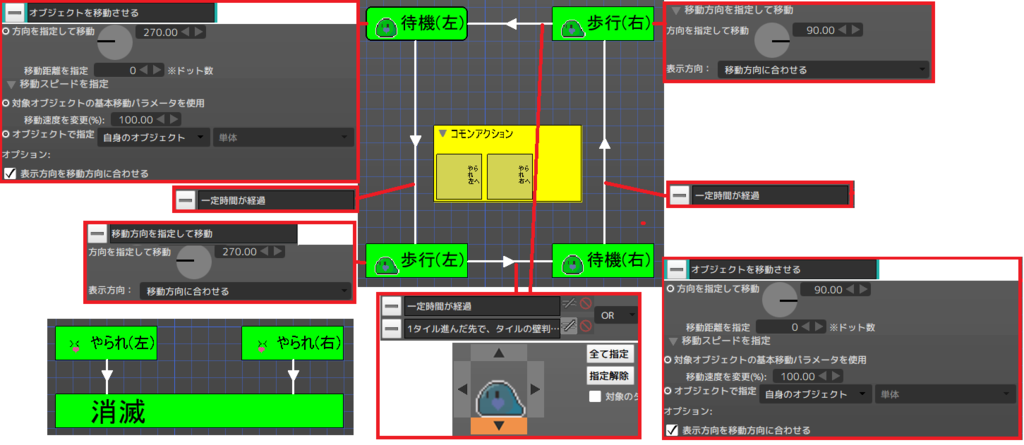Click the slime icon in the 歩行(左) node
Screen dimensions: 1024x445
[387, 263]
